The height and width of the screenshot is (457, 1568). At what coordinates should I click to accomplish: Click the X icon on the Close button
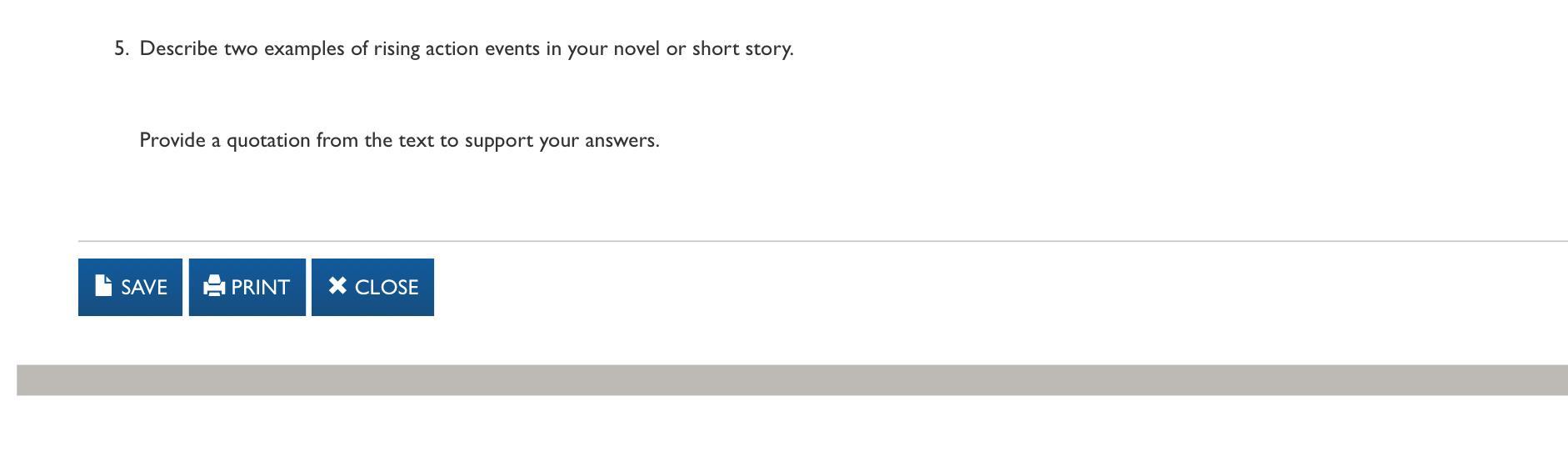[x=337, y=286]
